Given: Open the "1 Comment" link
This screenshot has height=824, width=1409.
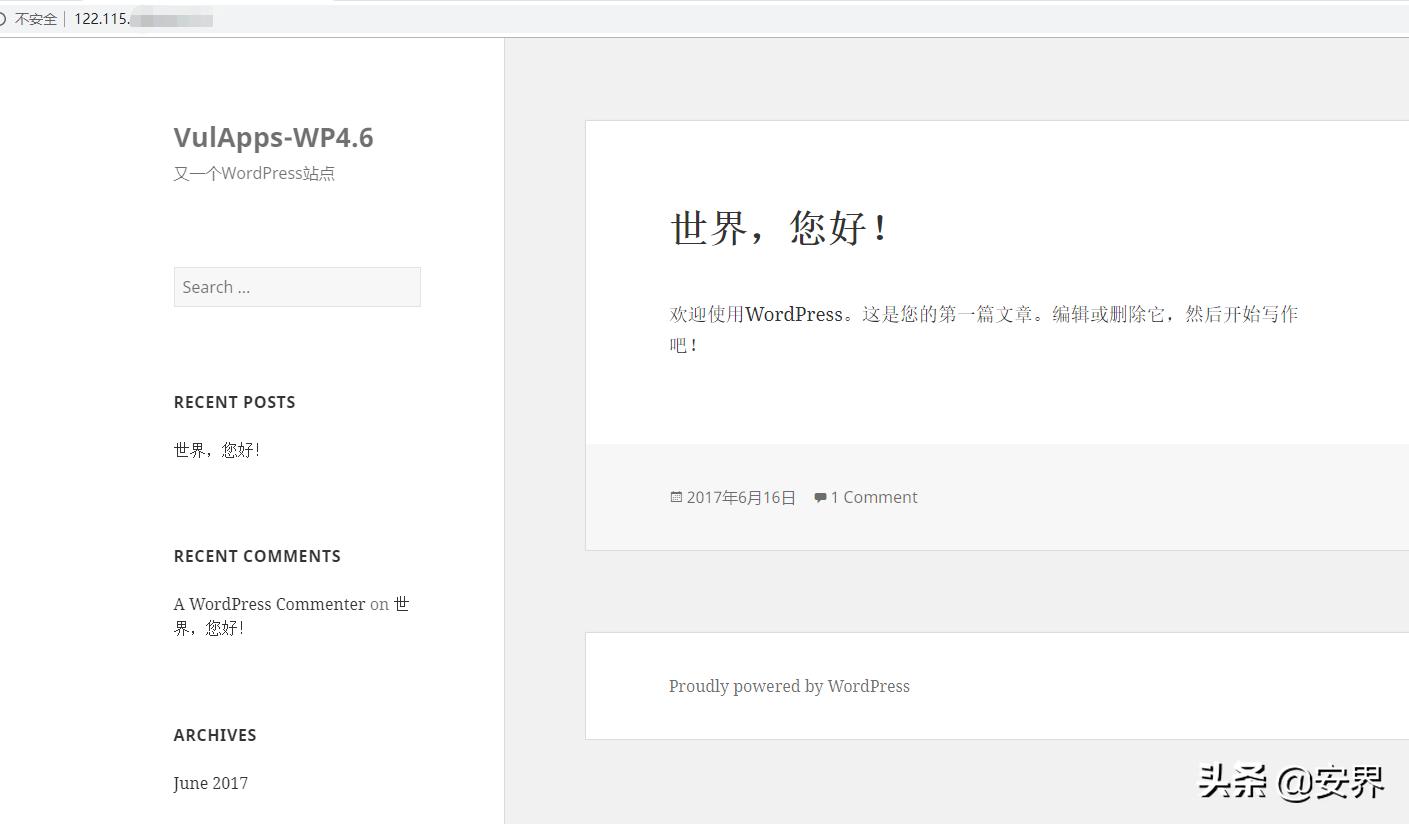Looking at the screenshot, I should pos(874,497).
